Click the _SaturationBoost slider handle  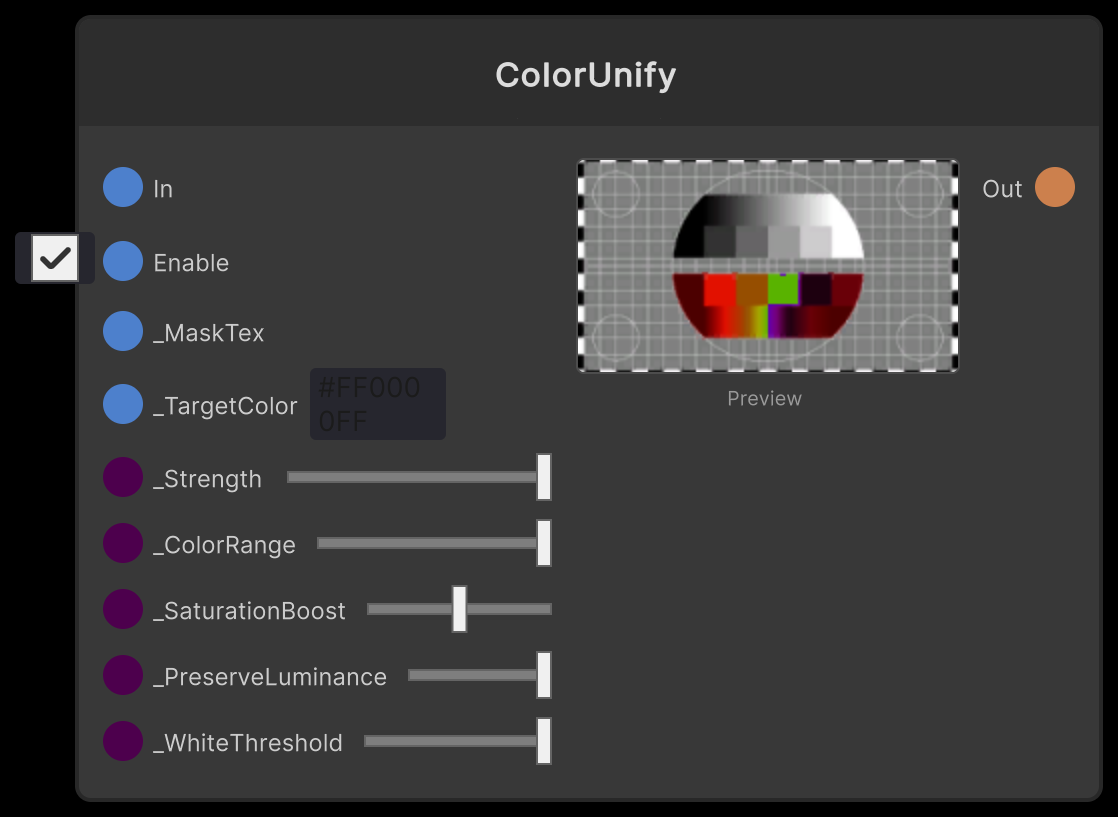[x=459, y=609]
